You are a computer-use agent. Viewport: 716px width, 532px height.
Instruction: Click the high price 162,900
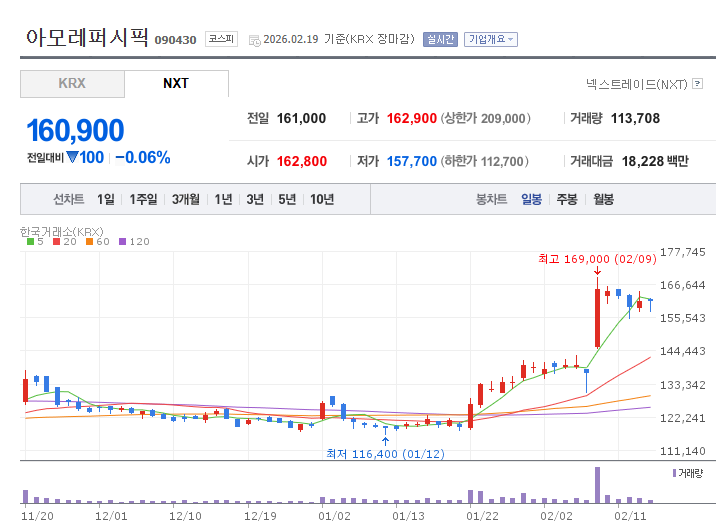[412, 119]
